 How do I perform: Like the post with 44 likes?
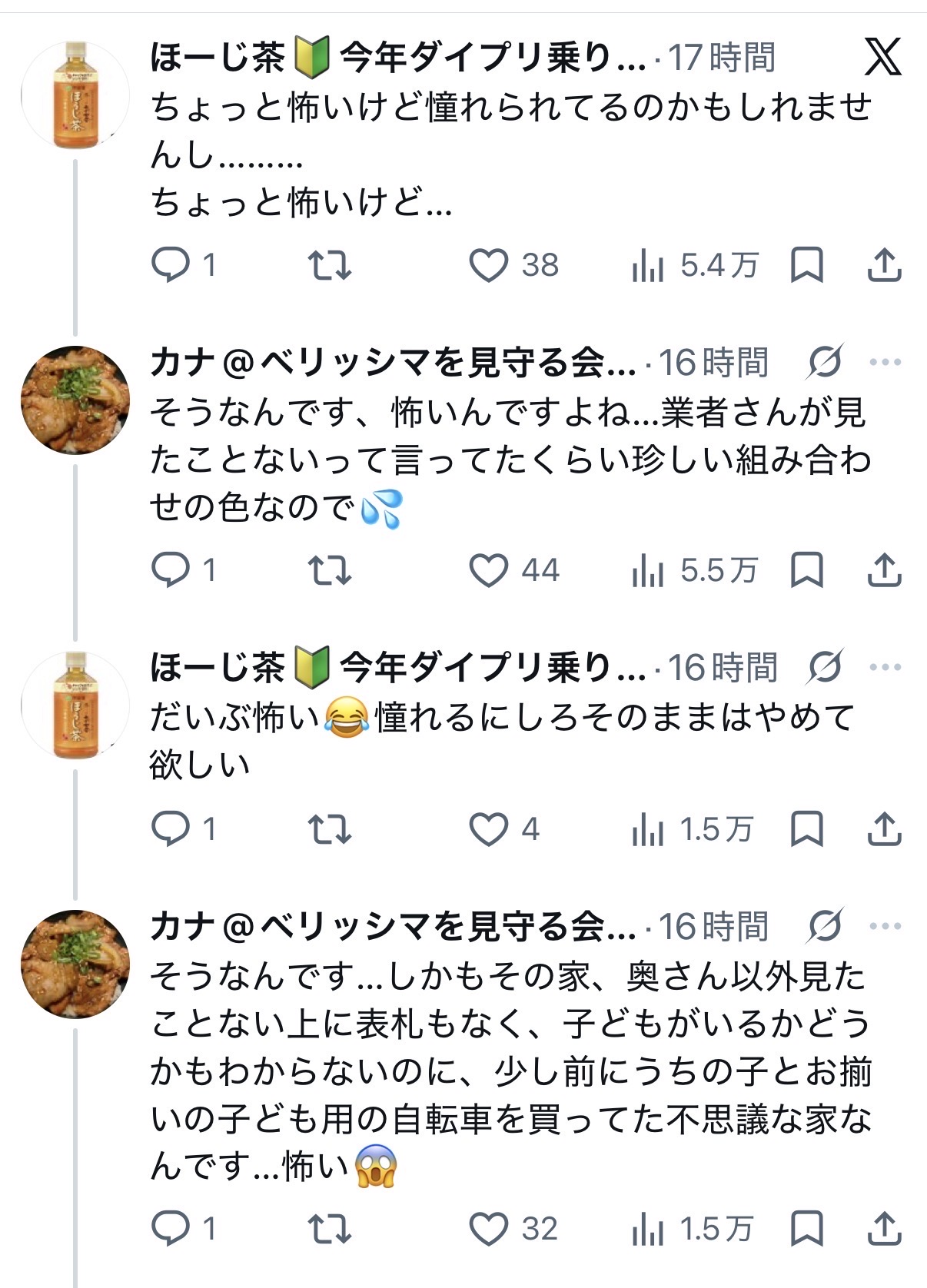[489, 570]
